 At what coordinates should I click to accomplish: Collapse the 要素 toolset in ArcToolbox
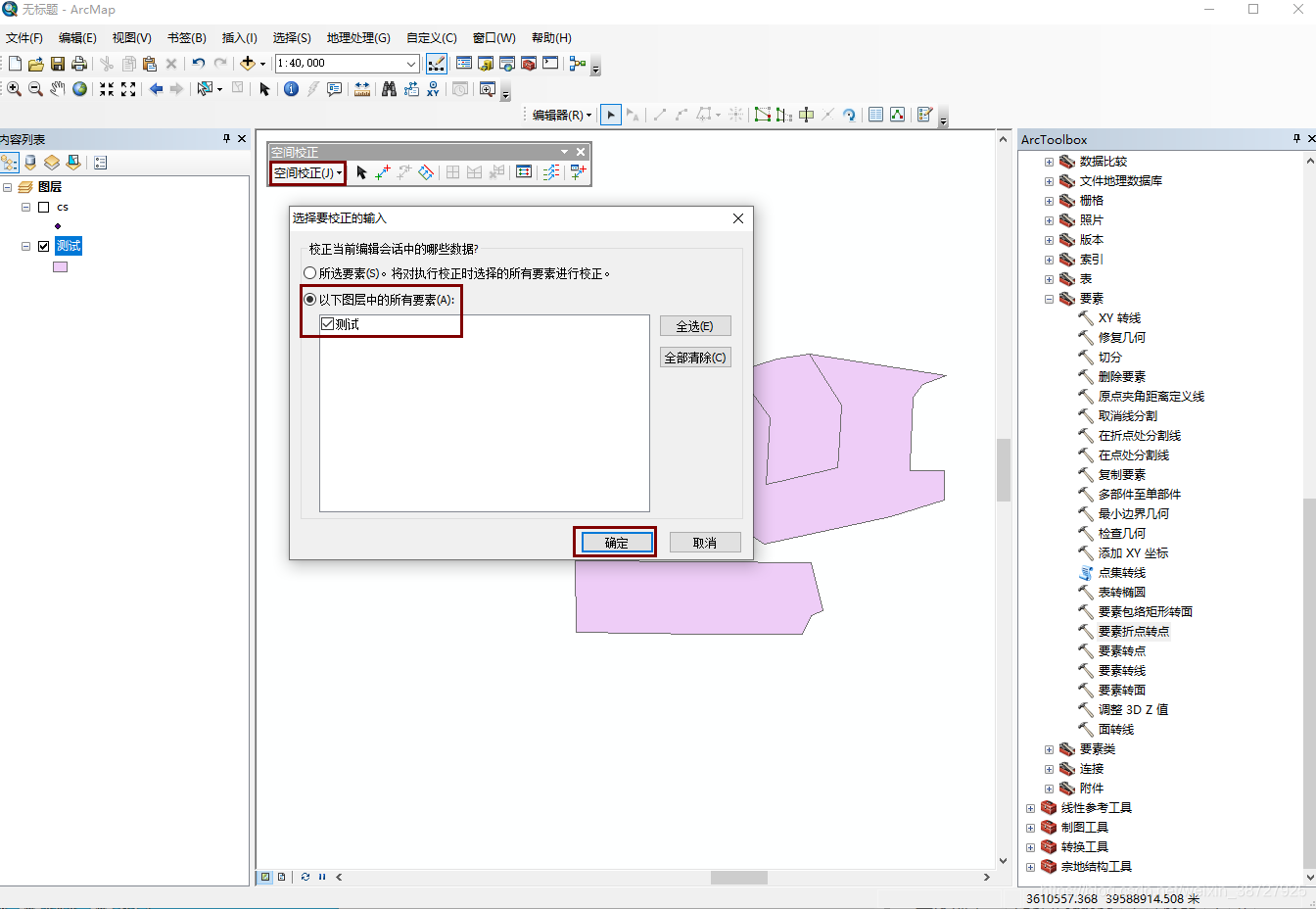(1049, 299)
